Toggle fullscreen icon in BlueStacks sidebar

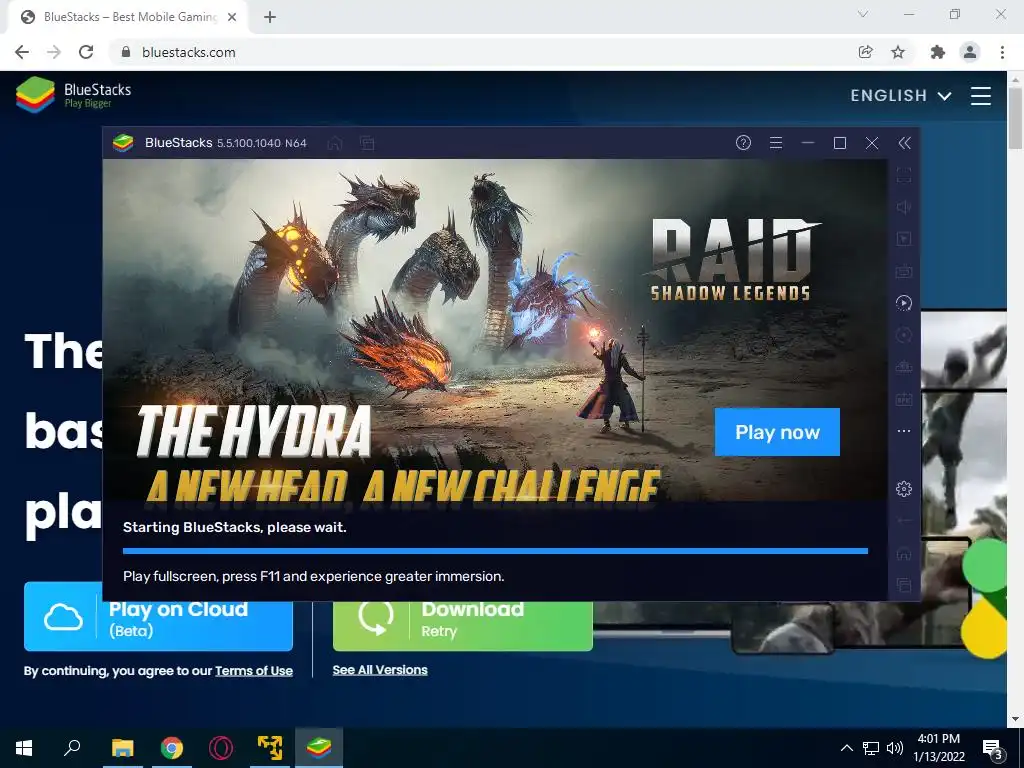point(904,175)
